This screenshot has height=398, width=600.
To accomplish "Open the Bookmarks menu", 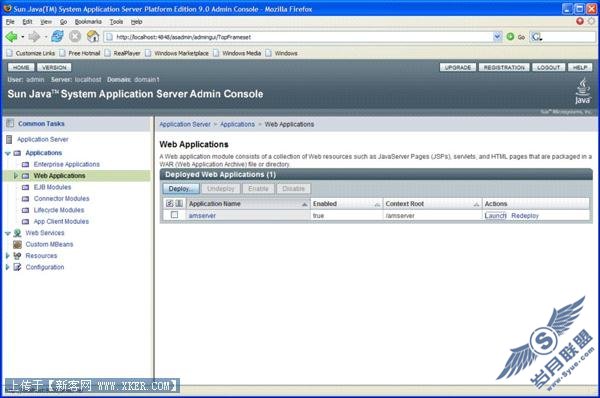I will click(x=88, y=22).
